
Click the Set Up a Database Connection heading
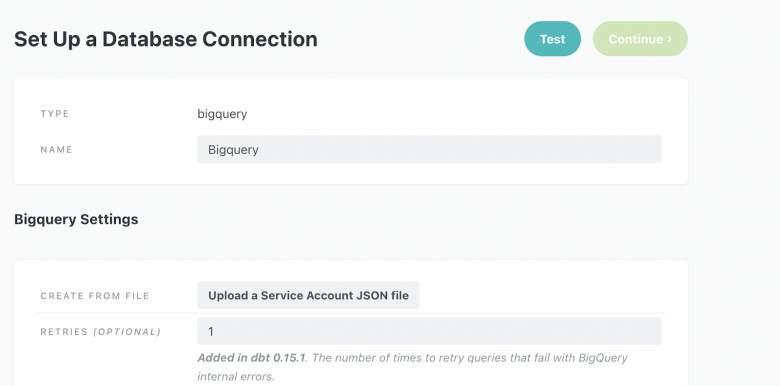(x=166, y=39)
